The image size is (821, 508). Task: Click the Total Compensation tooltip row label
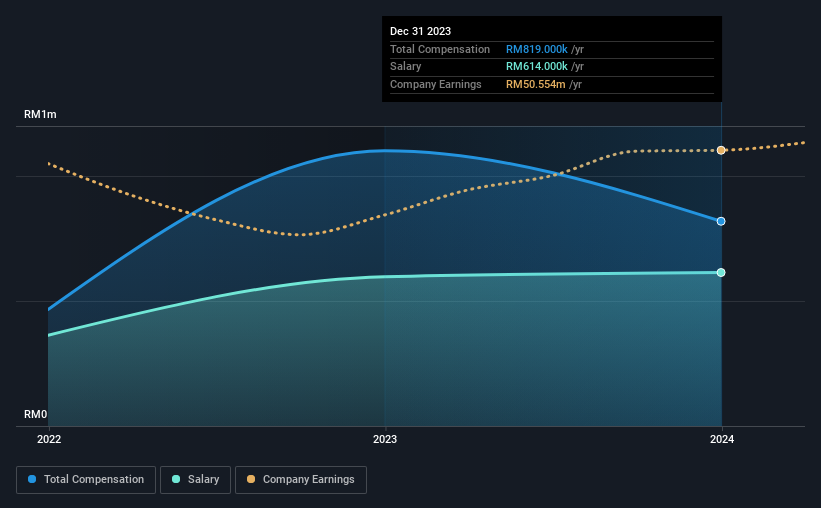pos(440,49)
